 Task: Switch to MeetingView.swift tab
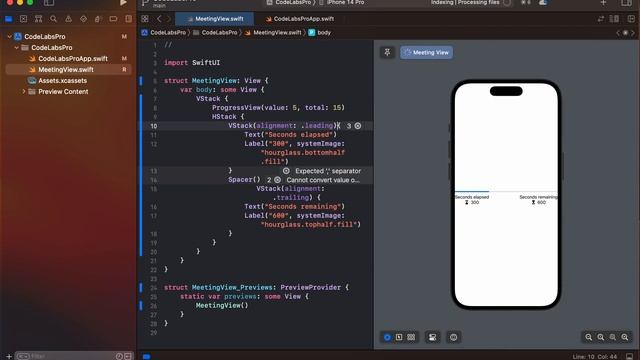[x=215, y=19]
